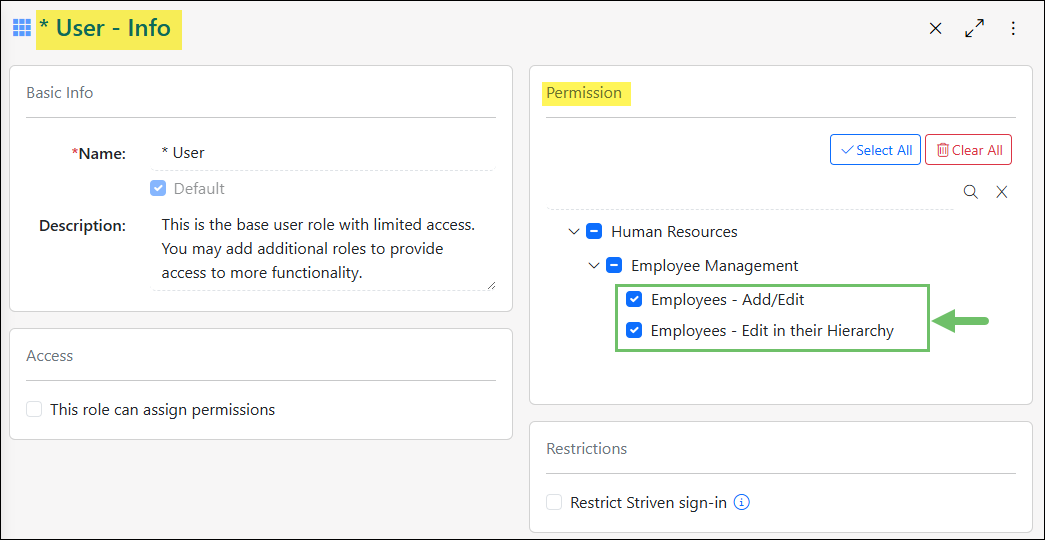The width and height of the screenshot is (1045, 540).
Task: Select the Human Resources label
Action: [674, 232]
